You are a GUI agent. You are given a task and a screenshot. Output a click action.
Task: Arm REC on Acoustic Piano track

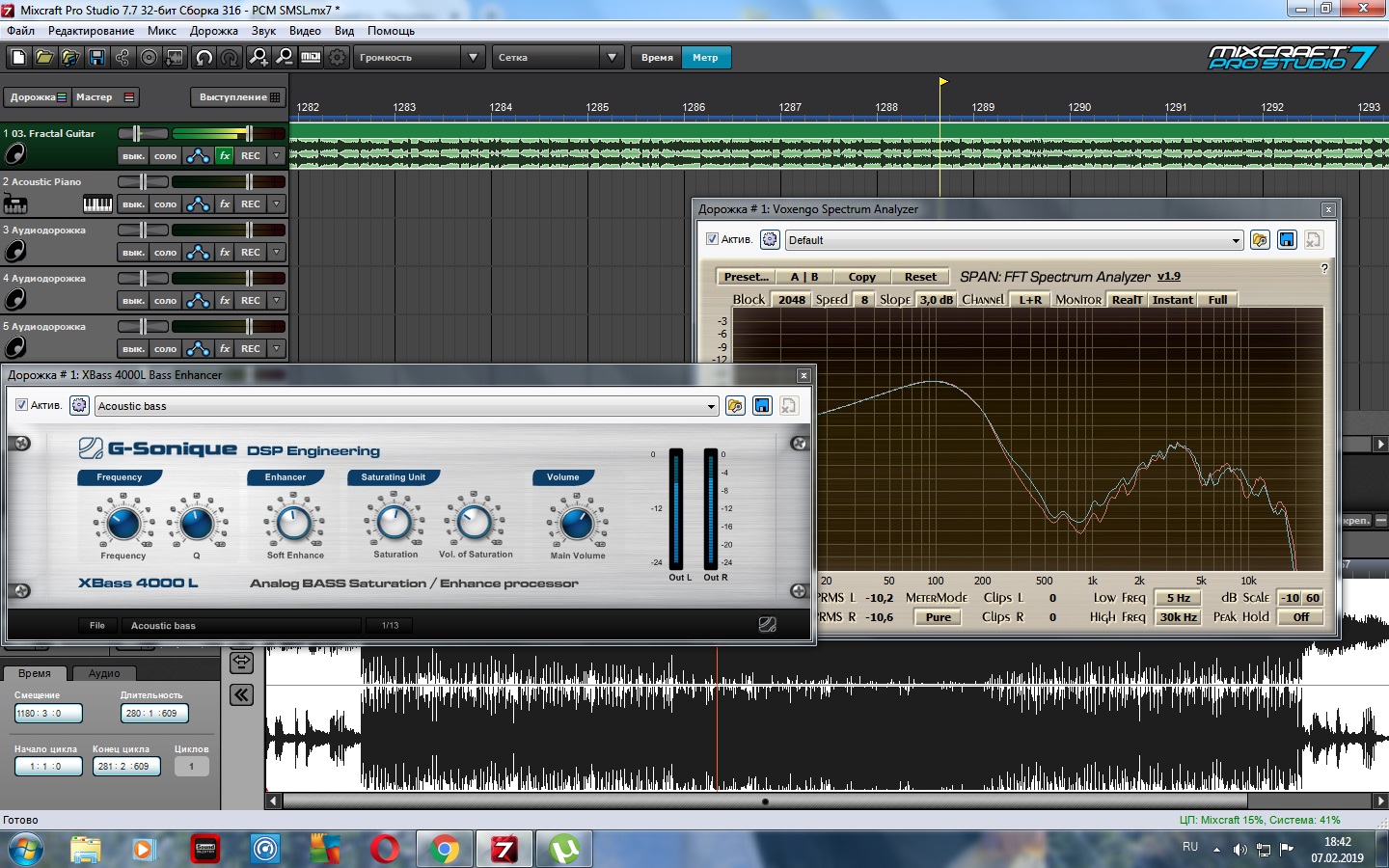pos(251,203)
